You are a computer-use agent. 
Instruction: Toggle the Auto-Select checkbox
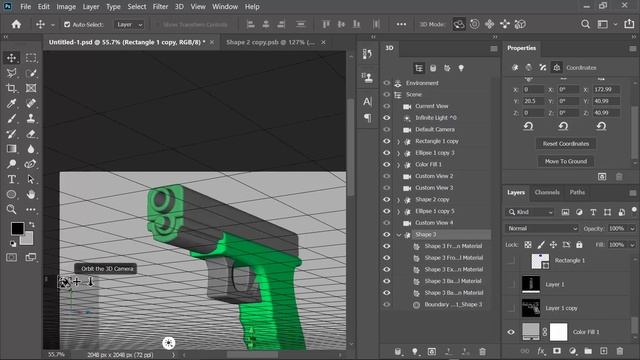click(x=67, y=24)
